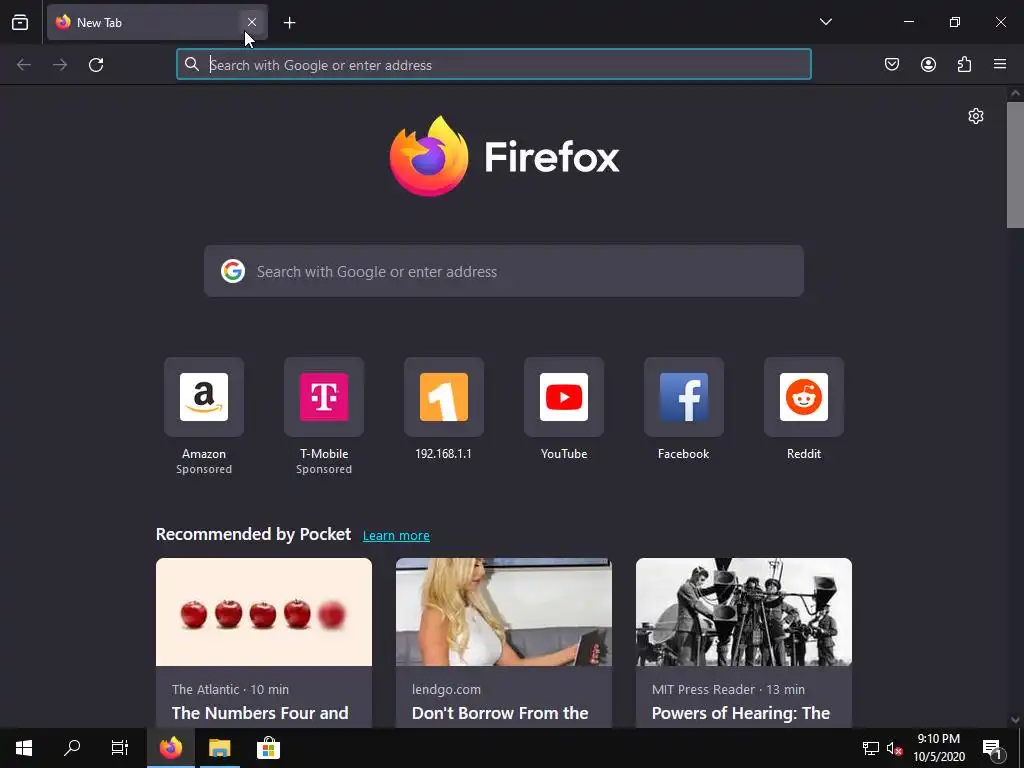This screenshot has height=768, width=1024.
Task: Expand the list all tabs chevron
Action: pyautogui.click(x=825, y=22)
